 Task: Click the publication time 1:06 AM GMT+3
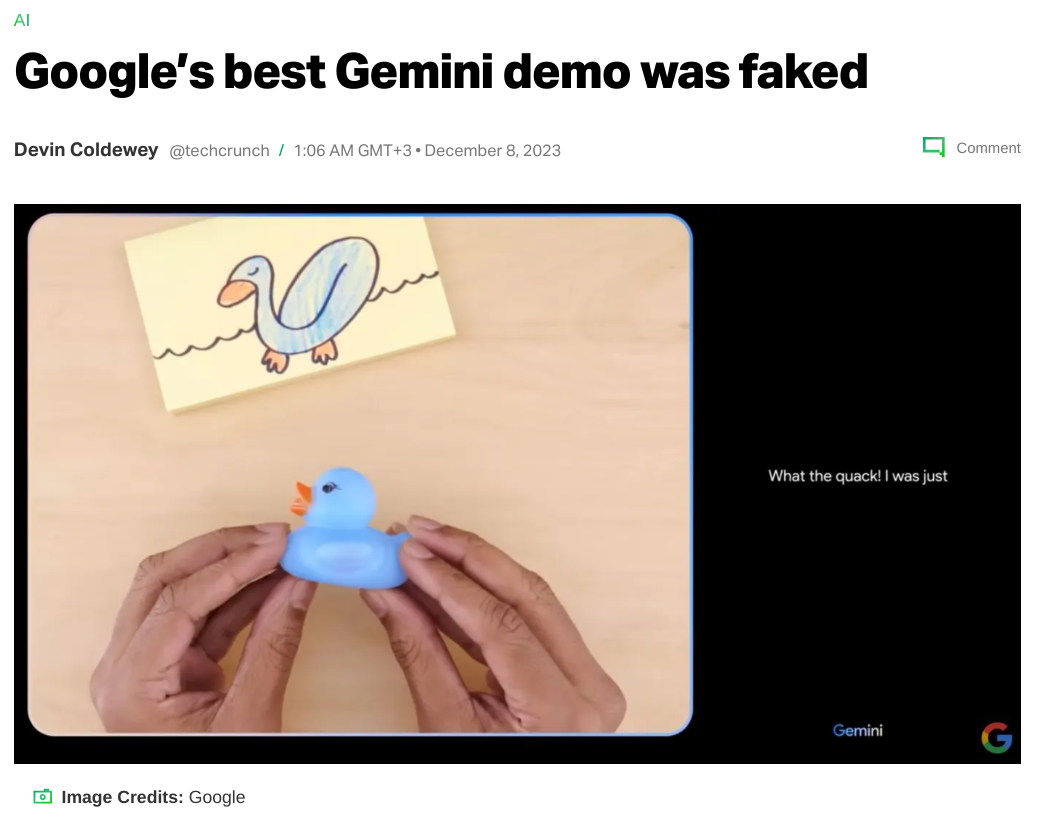coord(353,151)
